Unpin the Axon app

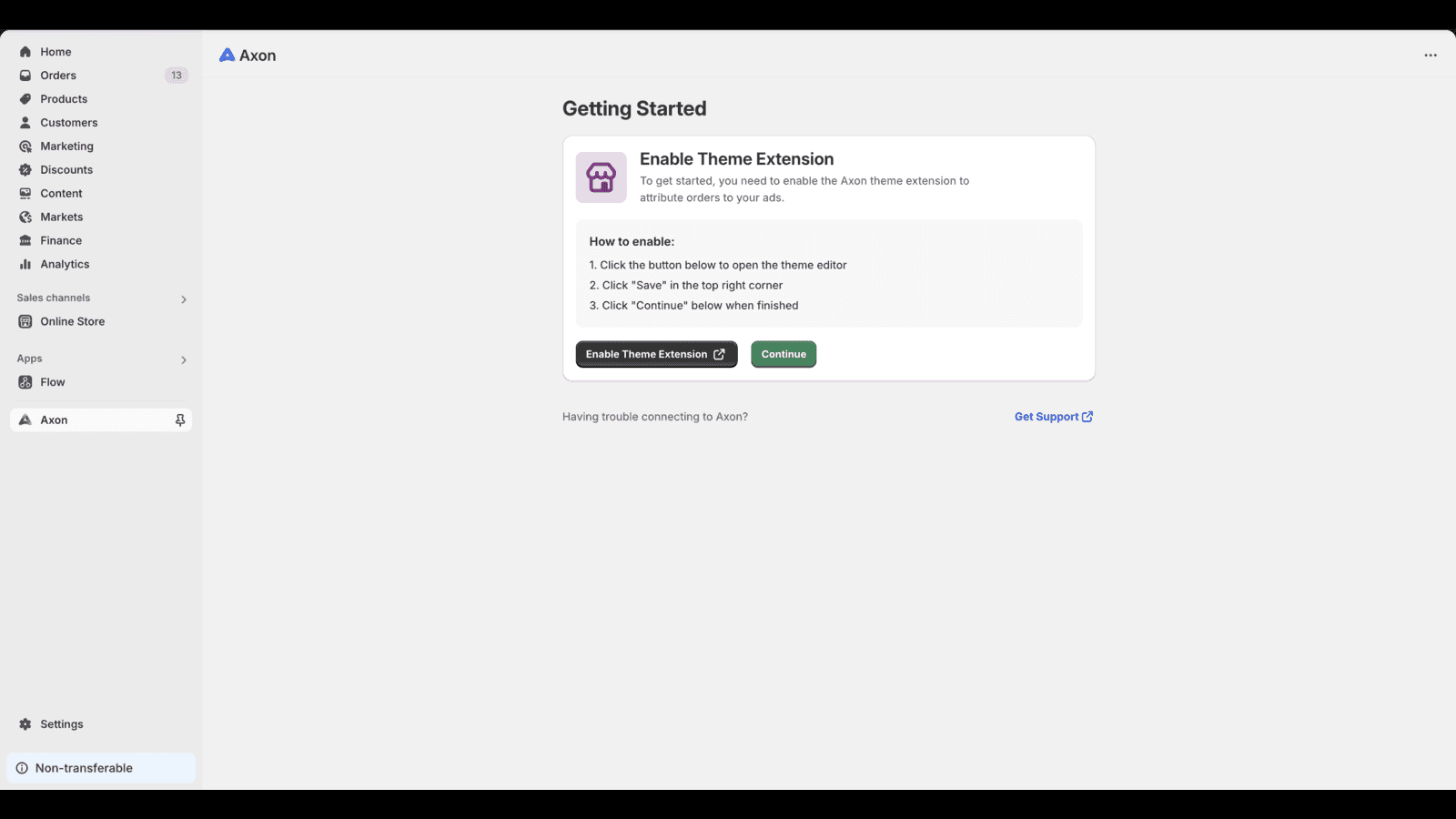point(180,420)
